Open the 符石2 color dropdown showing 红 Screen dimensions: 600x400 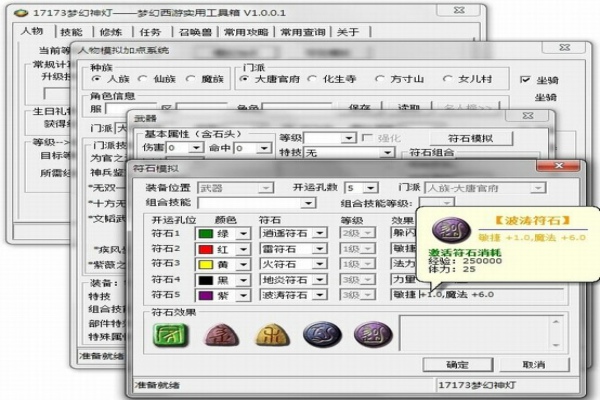tap(243, 250)
